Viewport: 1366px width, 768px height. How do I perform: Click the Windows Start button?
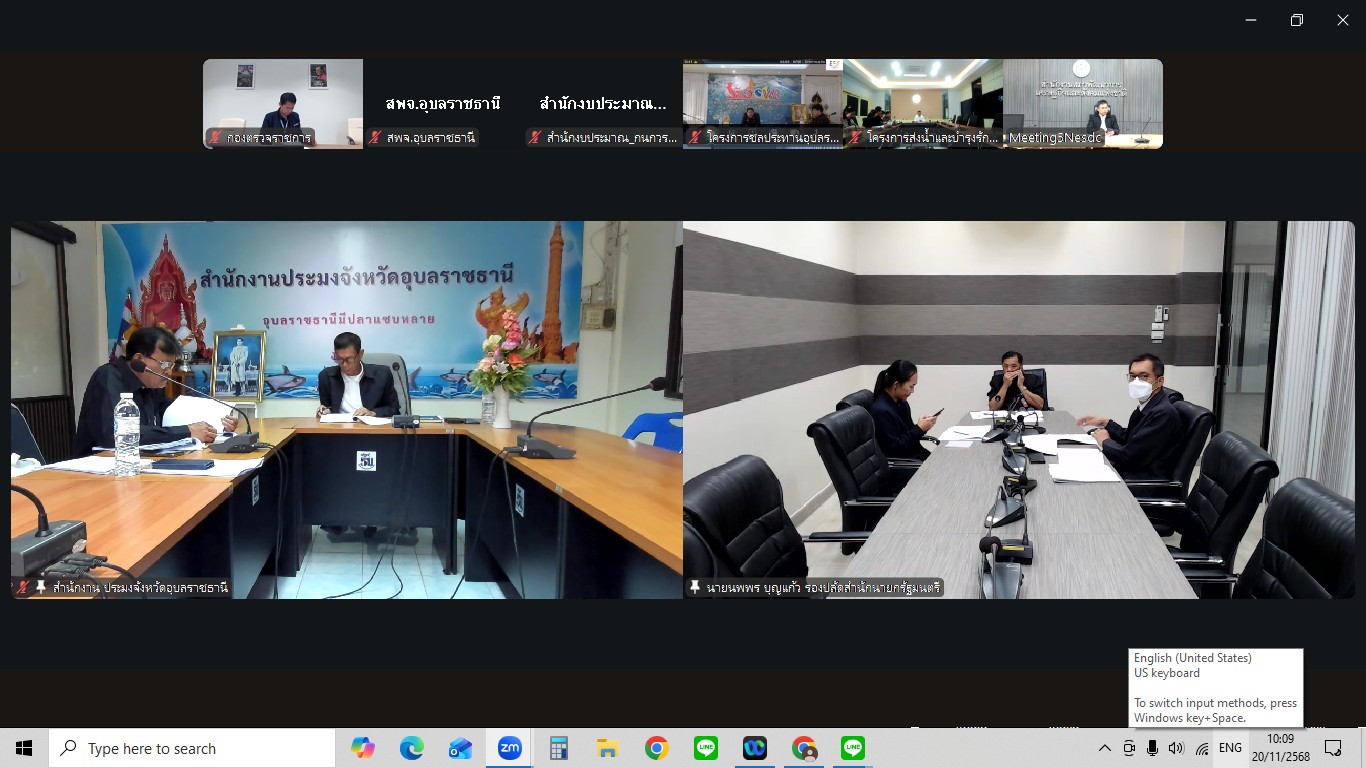tap(24, 748)
